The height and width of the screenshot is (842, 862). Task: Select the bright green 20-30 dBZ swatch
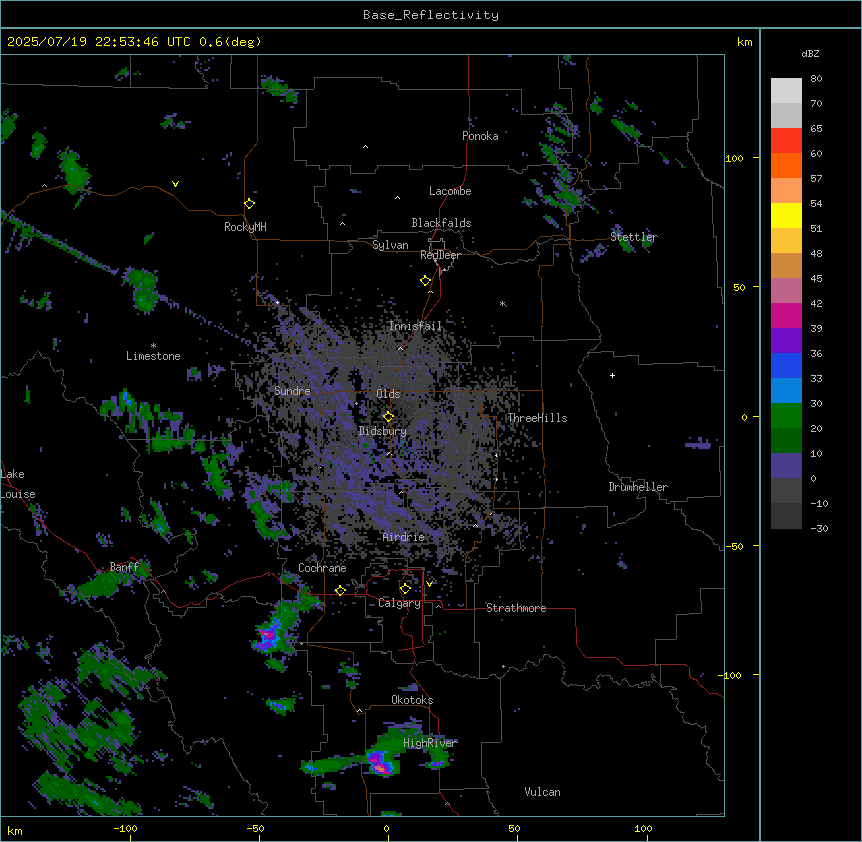(786, 416)
